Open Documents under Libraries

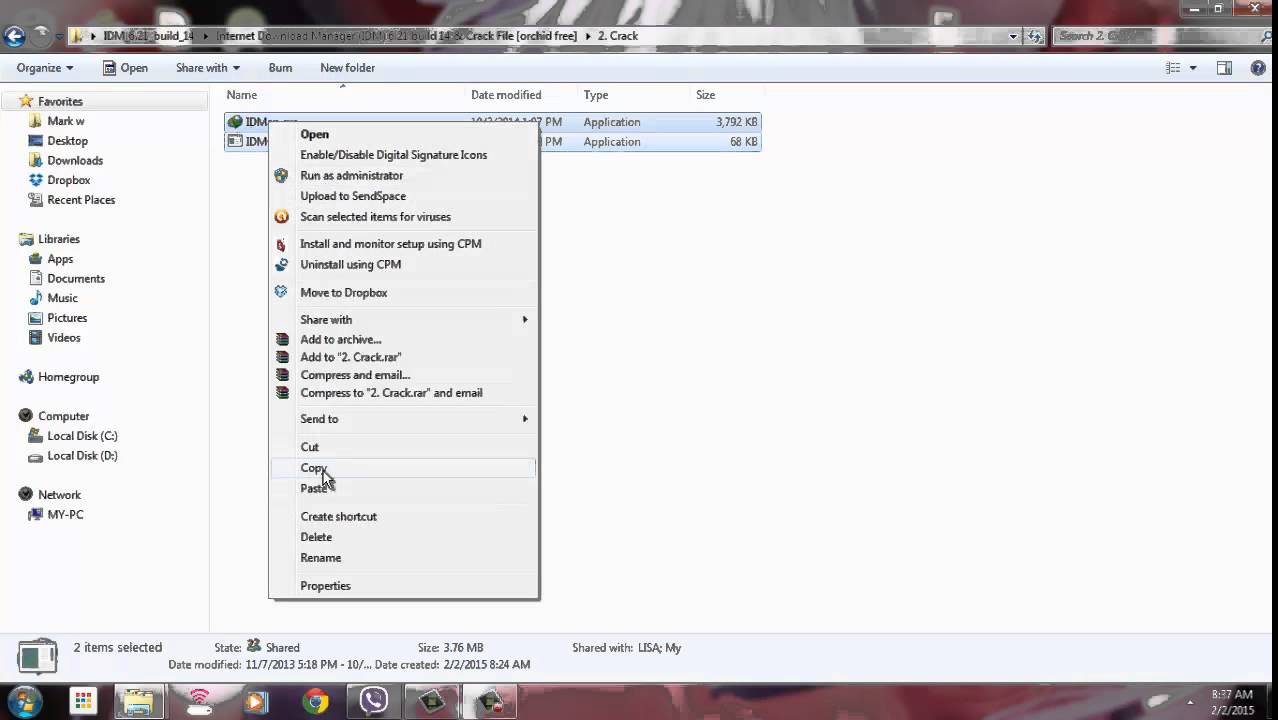click(x=76, y=279)
